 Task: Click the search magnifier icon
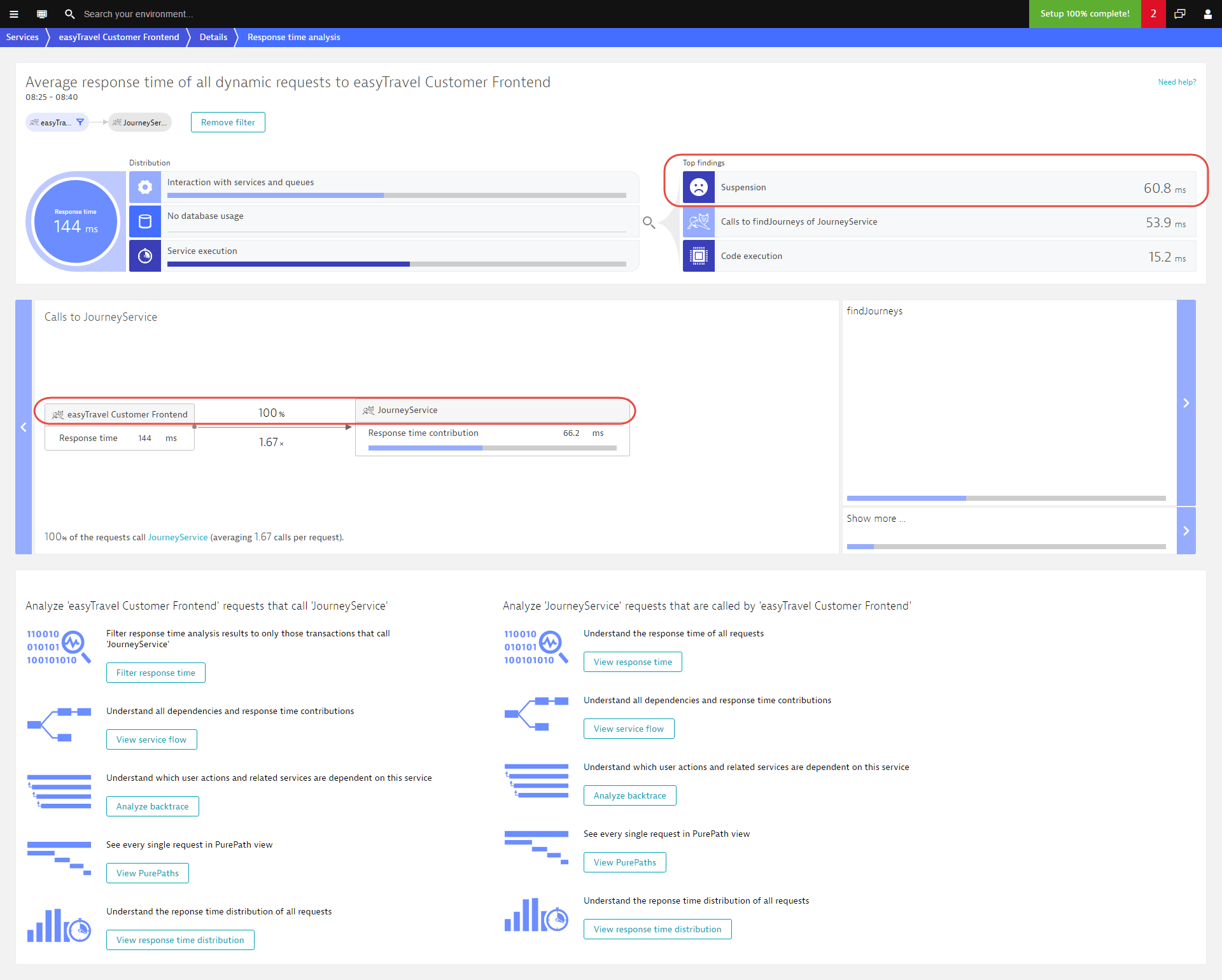pos(70,14)
